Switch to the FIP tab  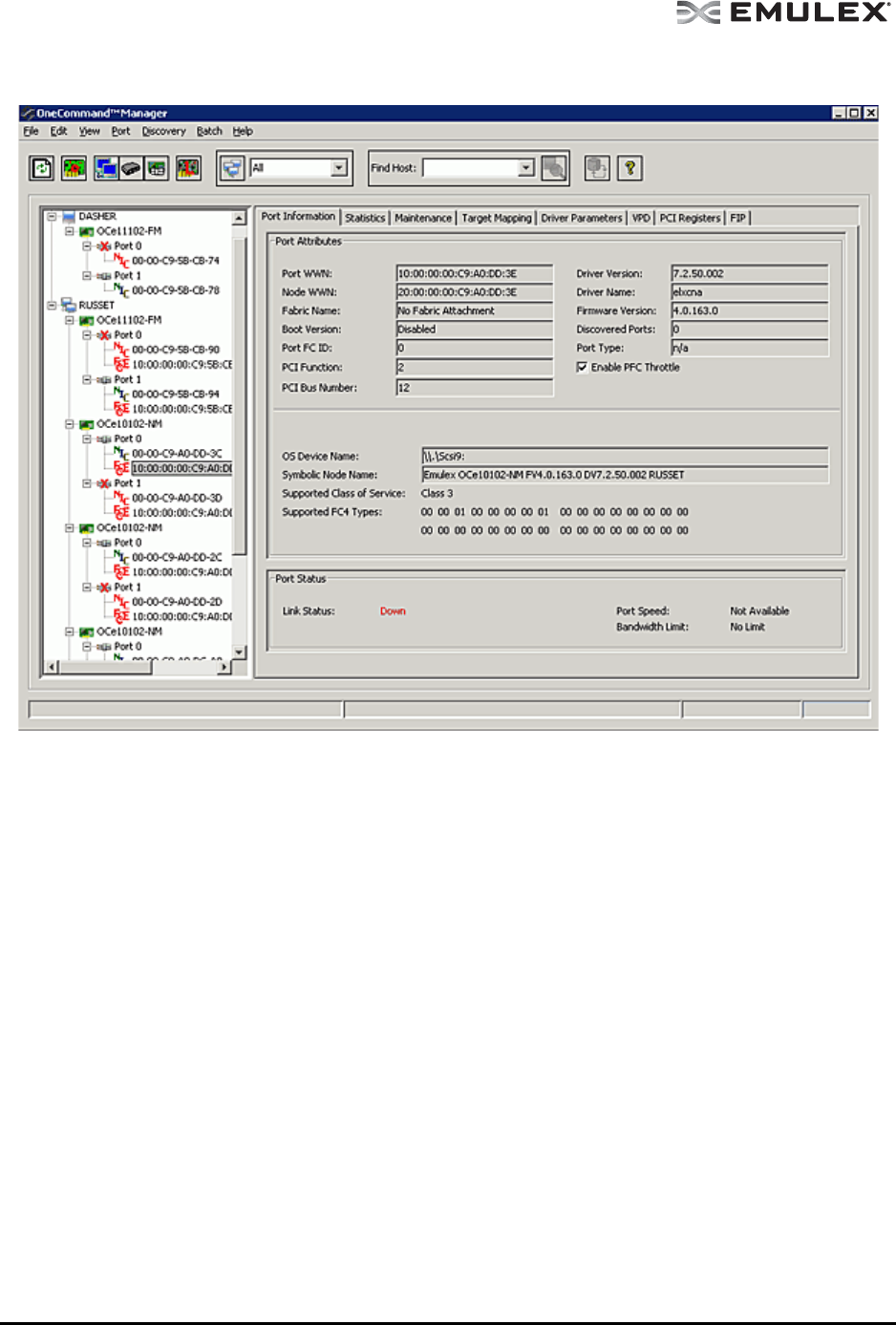[737, 218]
